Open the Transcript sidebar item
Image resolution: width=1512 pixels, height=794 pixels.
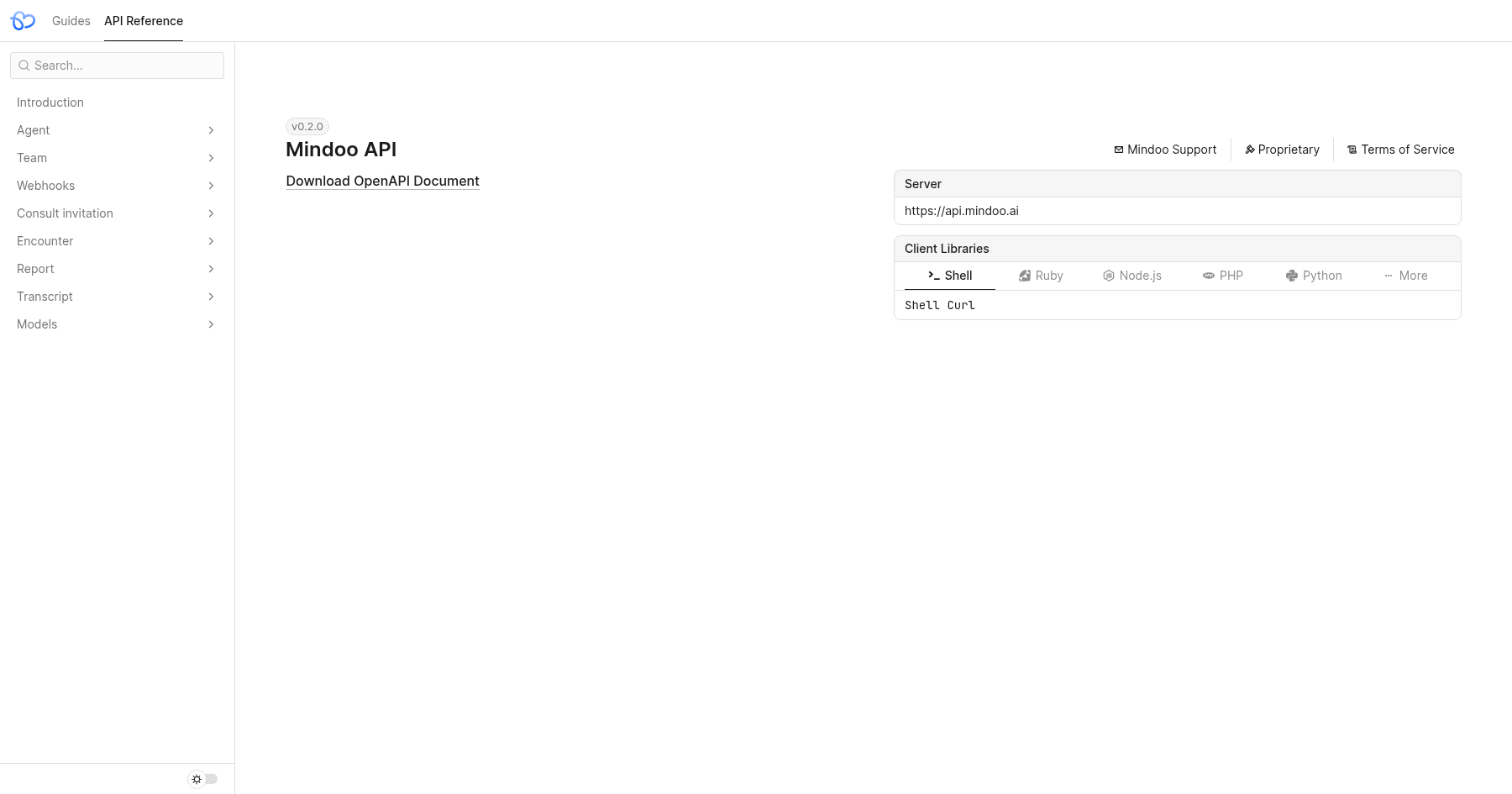117,297
